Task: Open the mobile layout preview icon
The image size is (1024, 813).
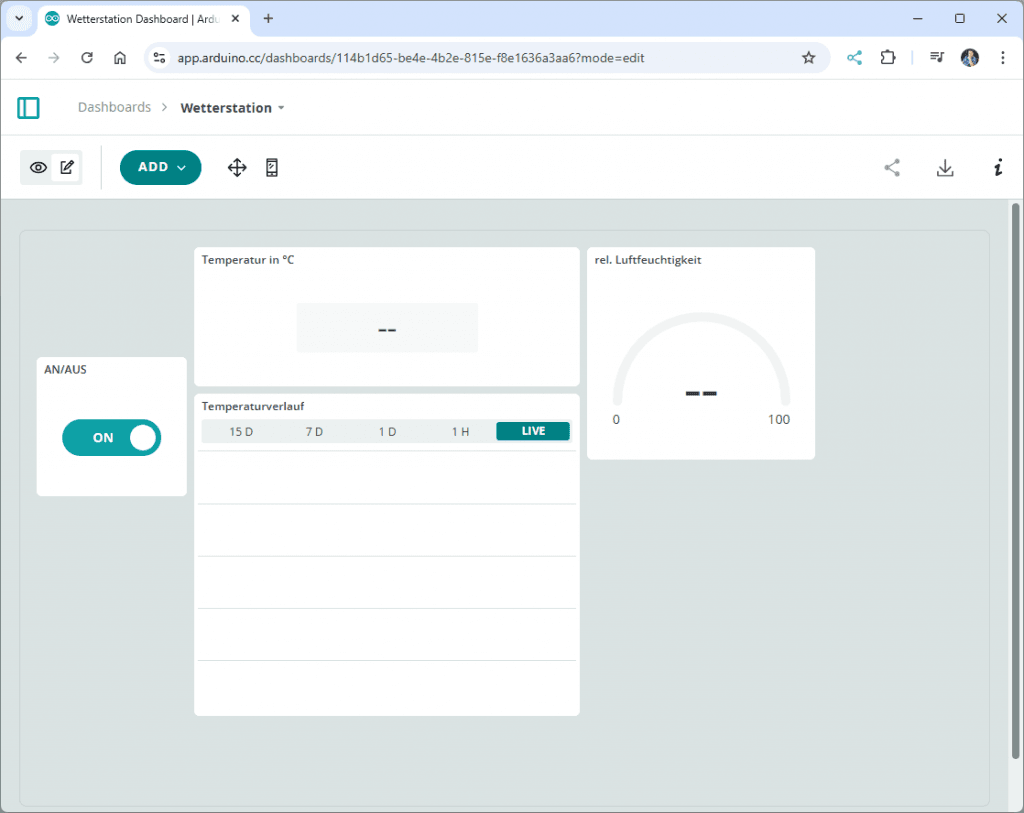Action: [x=271, y=167]
